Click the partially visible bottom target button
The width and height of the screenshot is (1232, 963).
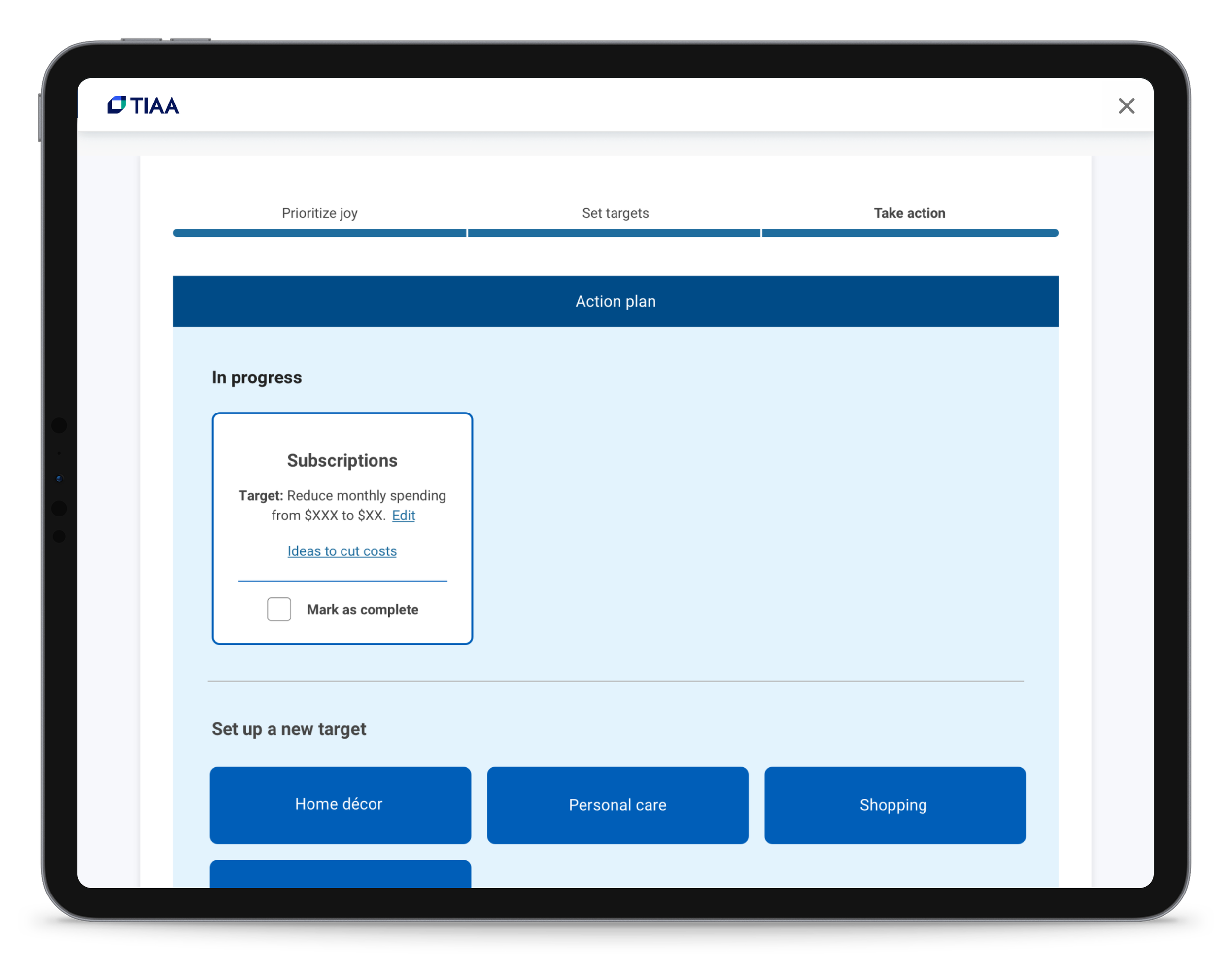[340, 874]
